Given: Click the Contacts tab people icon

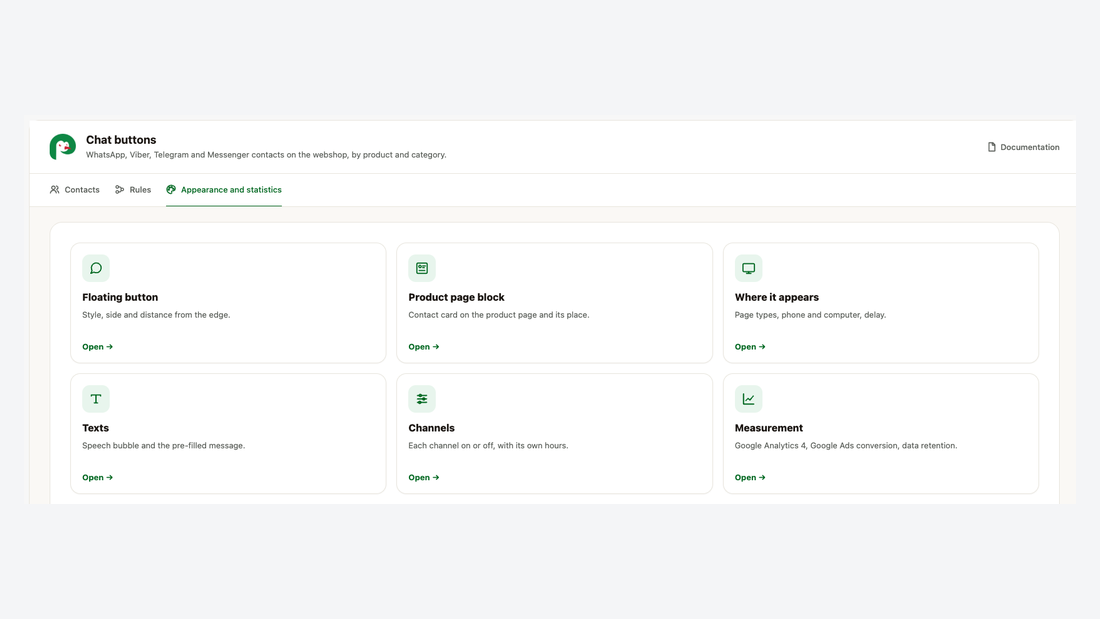Looking at the screenshot, I should 55,189.
